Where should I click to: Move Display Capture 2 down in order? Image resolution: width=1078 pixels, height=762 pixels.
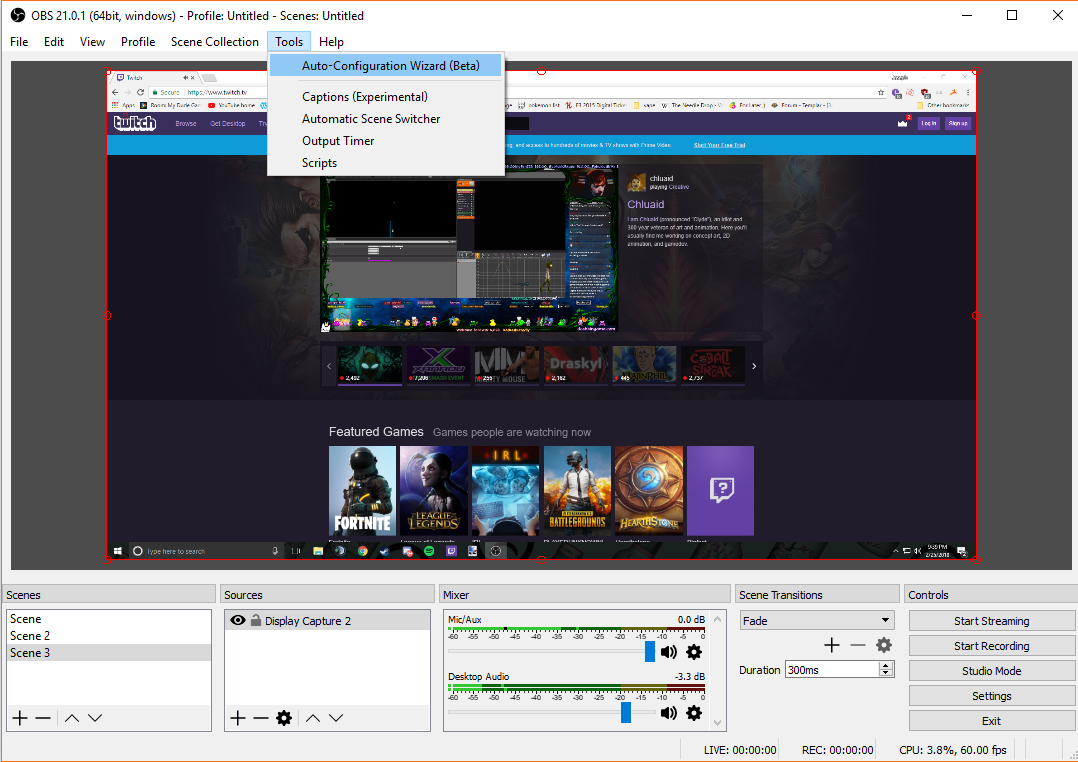[338, 718]
